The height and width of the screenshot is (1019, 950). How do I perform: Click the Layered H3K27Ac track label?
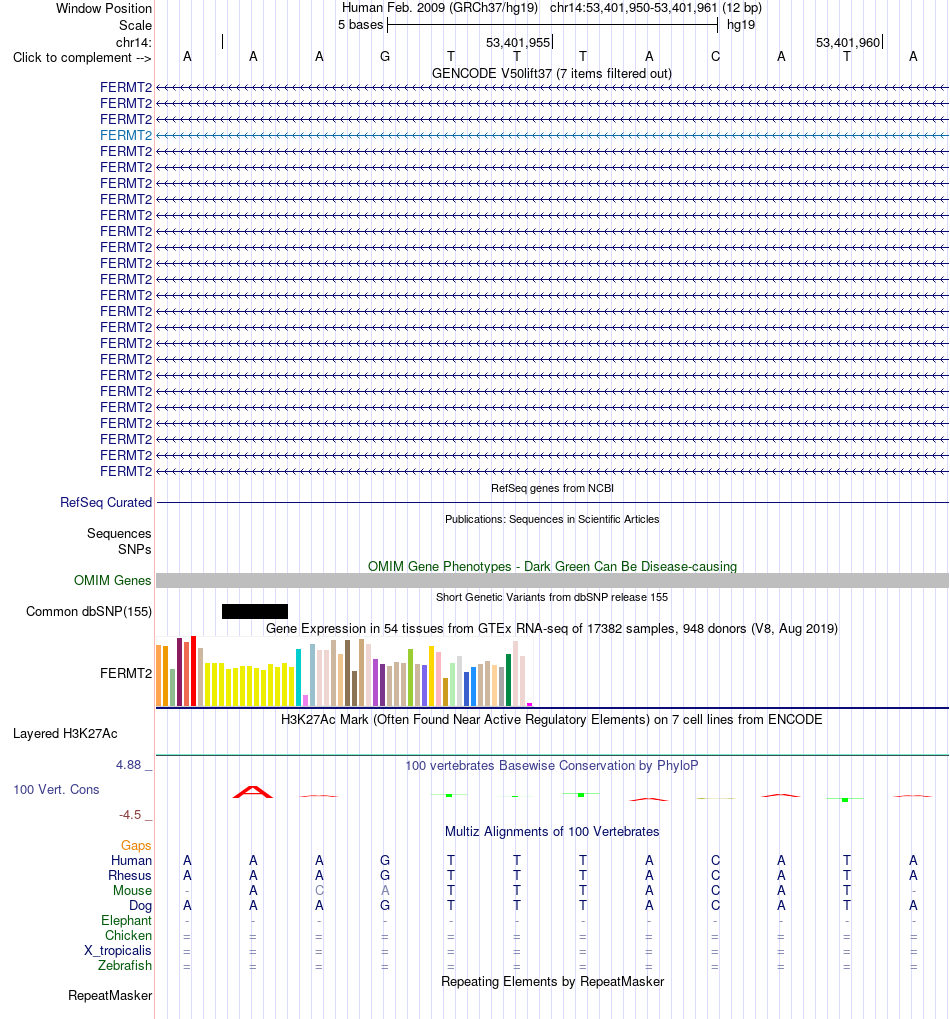pos(65,734)
